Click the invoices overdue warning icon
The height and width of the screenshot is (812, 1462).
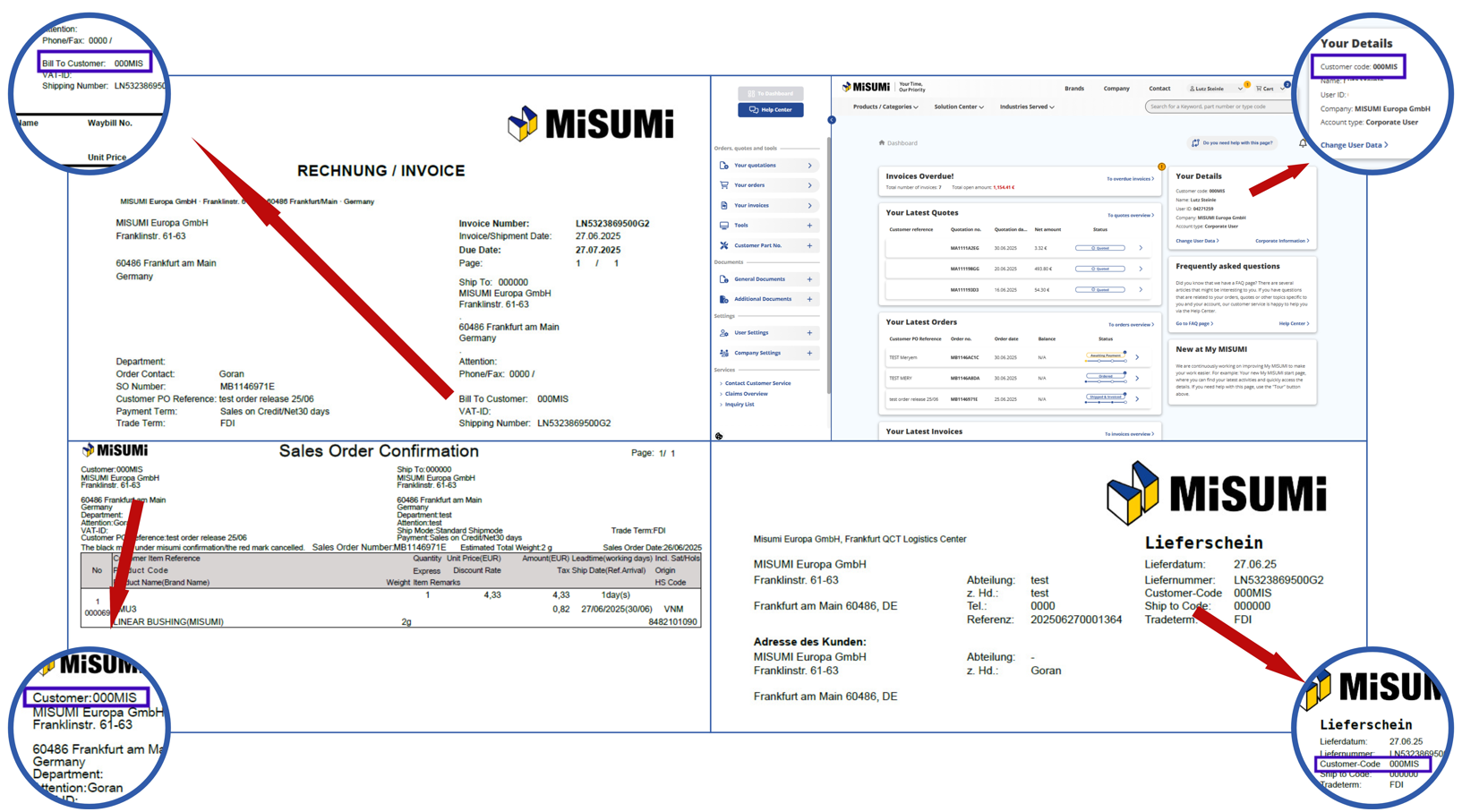click(x=1161, y=167)
